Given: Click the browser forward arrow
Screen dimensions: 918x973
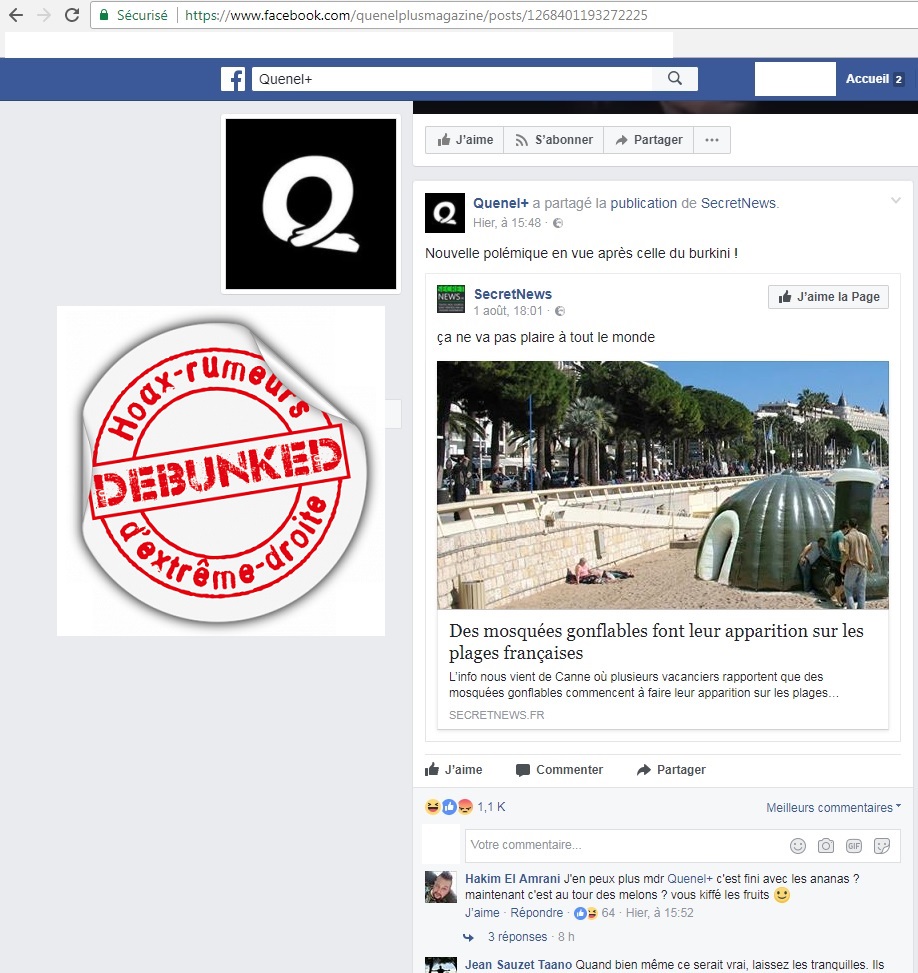Looking at the screenshot, I should pyautogui.click(x=44, y=15).
